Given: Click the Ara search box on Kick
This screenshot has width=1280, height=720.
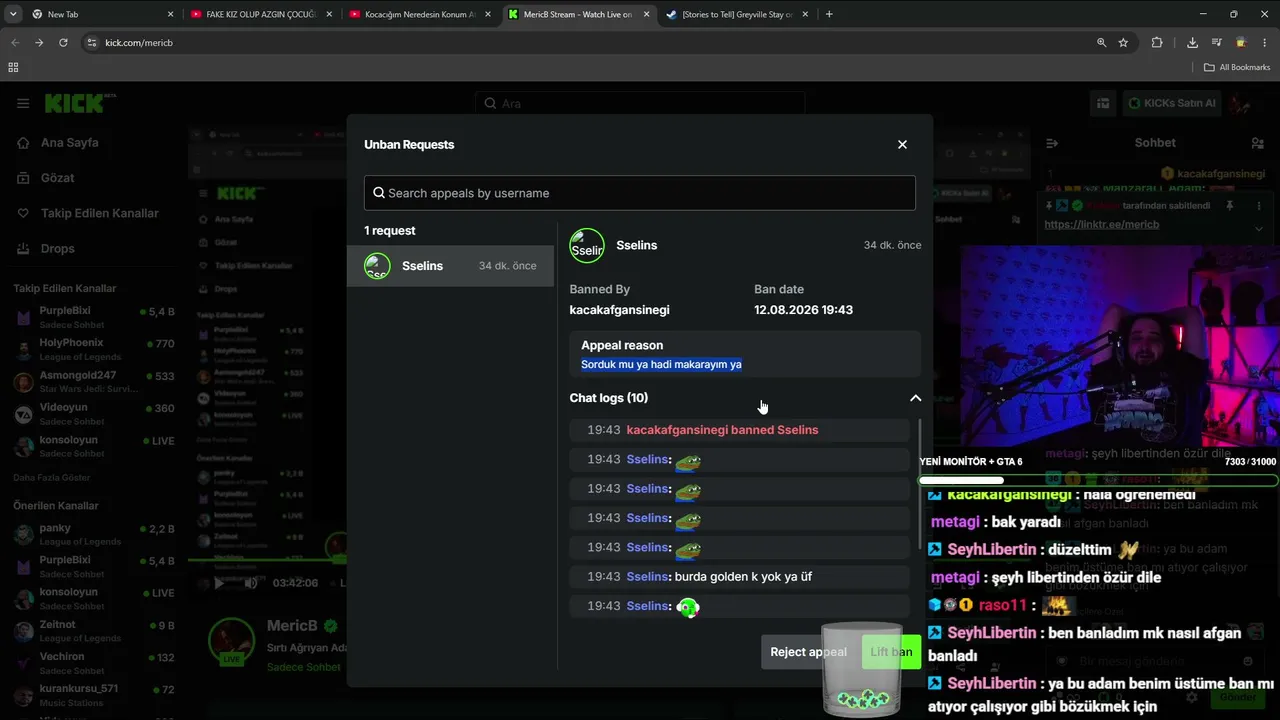Looking at the screenshot, I should click(640, 103).
